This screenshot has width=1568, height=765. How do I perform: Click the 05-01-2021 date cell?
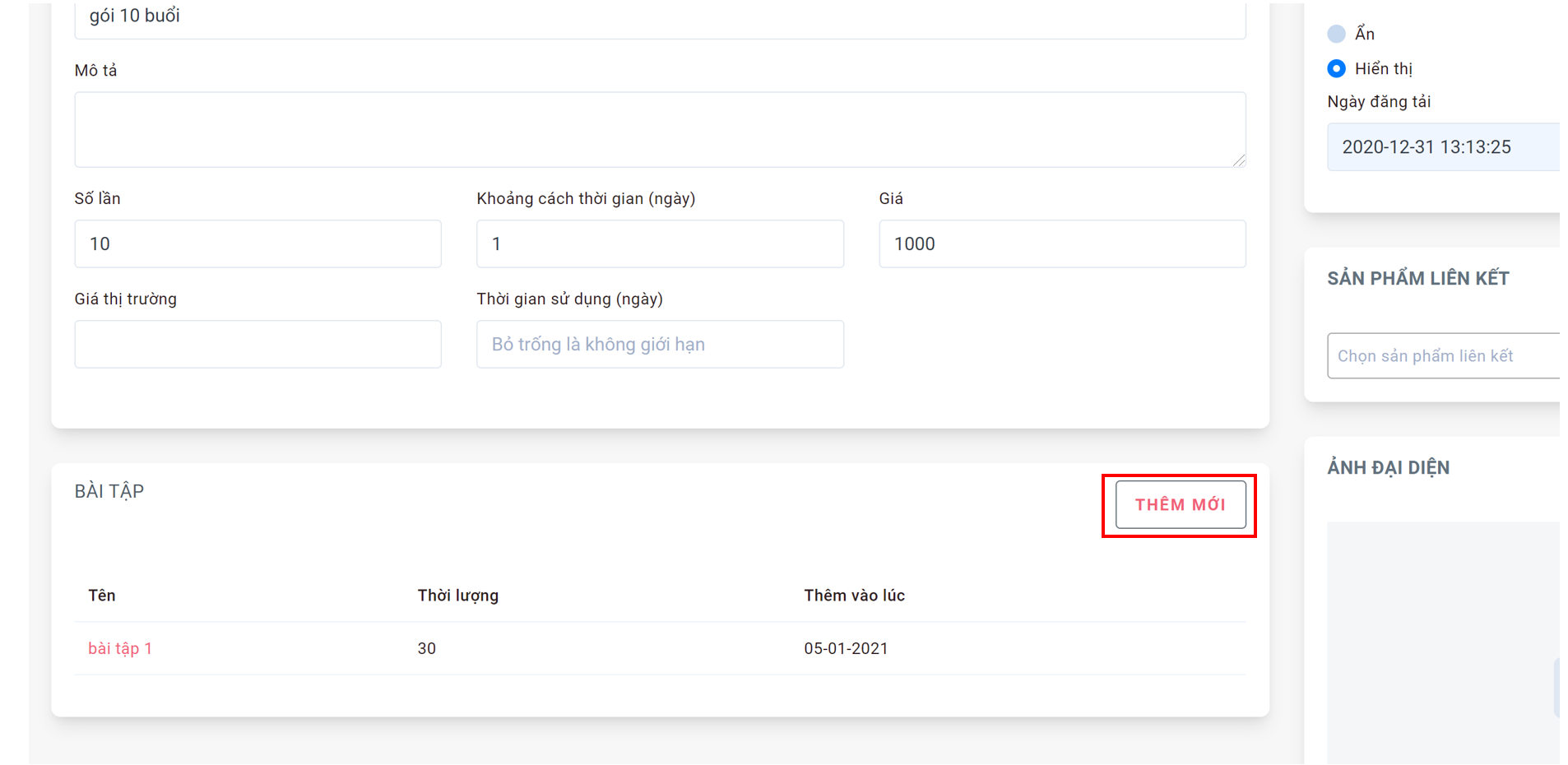[846, 648]
